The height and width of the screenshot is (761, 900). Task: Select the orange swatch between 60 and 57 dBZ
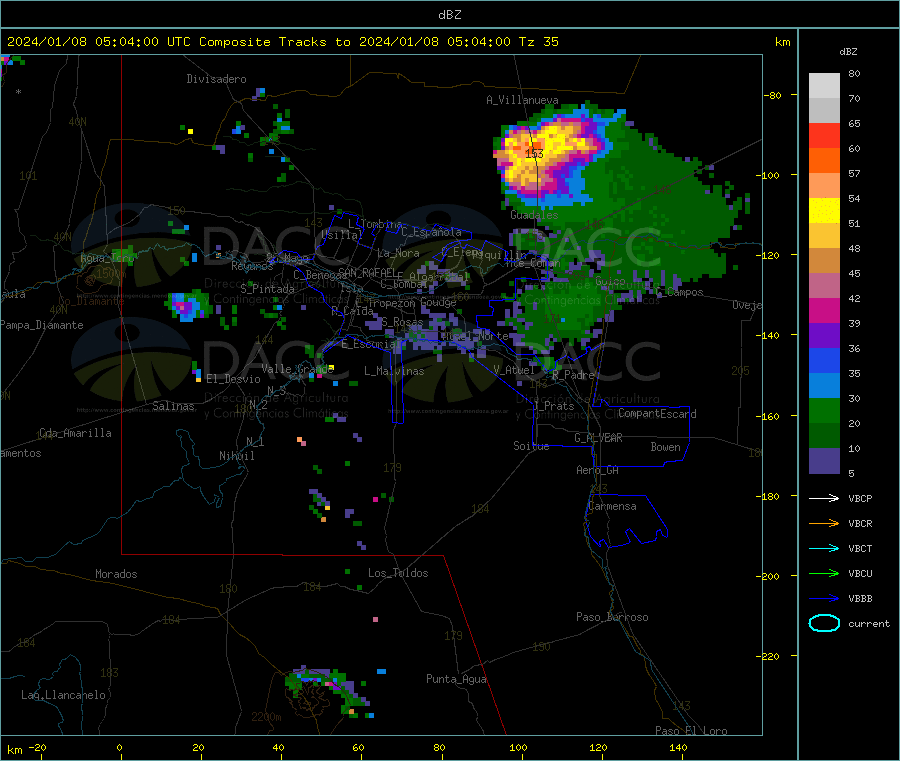pos(824,161)
